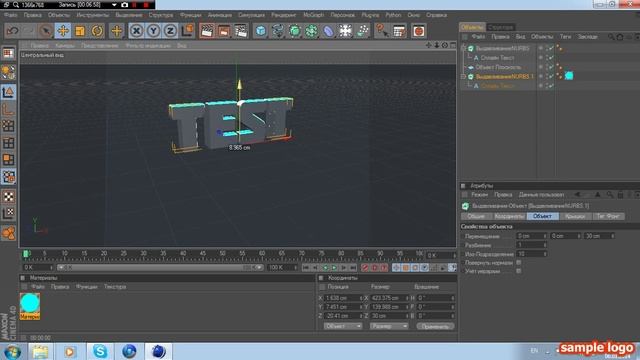Click the third Перемещение field showing 30 cm
The image size is (640, 360).
[x=599, y=236]
